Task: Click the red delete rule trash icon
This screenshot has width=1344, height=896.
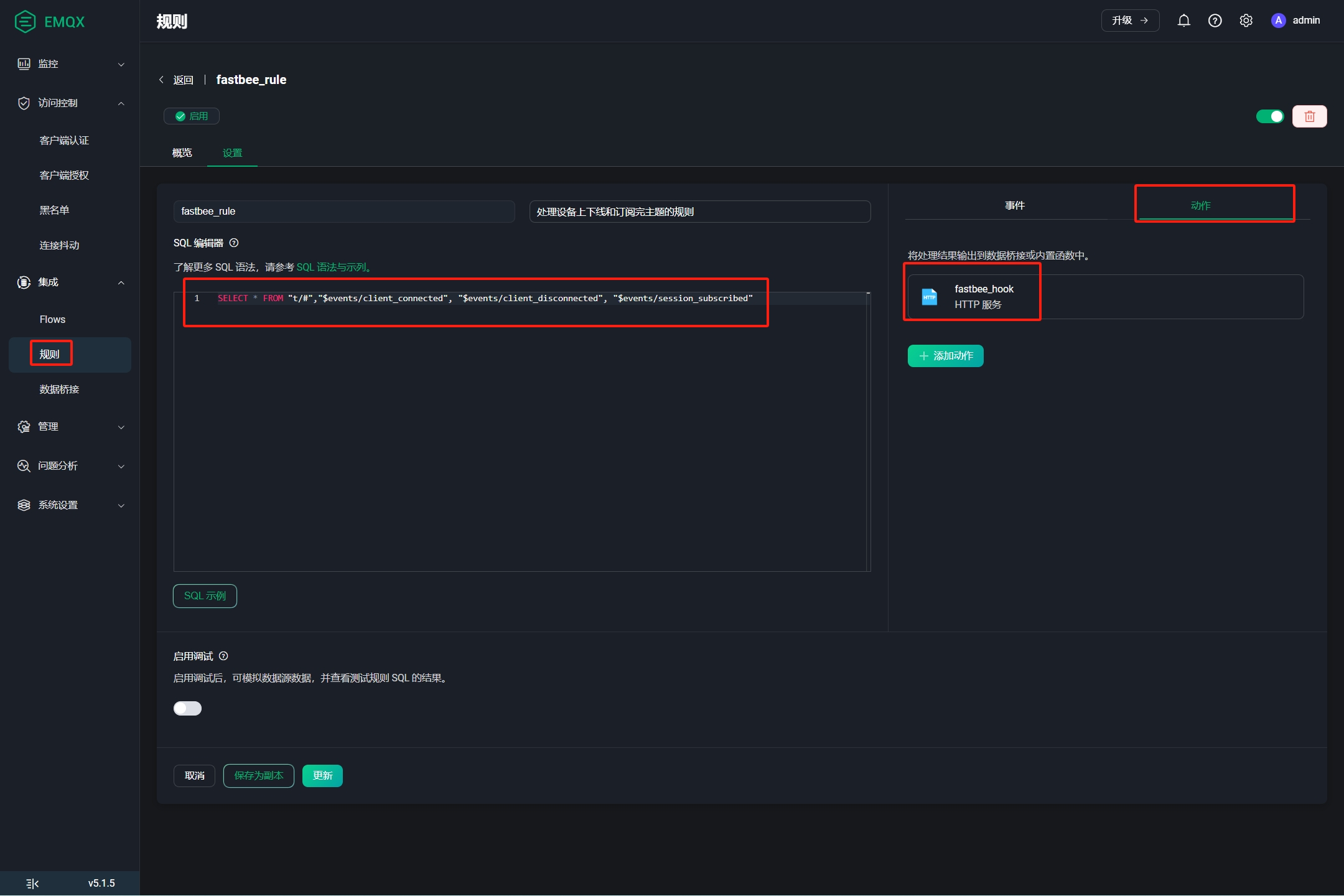Action: (x=1309, y=116)
